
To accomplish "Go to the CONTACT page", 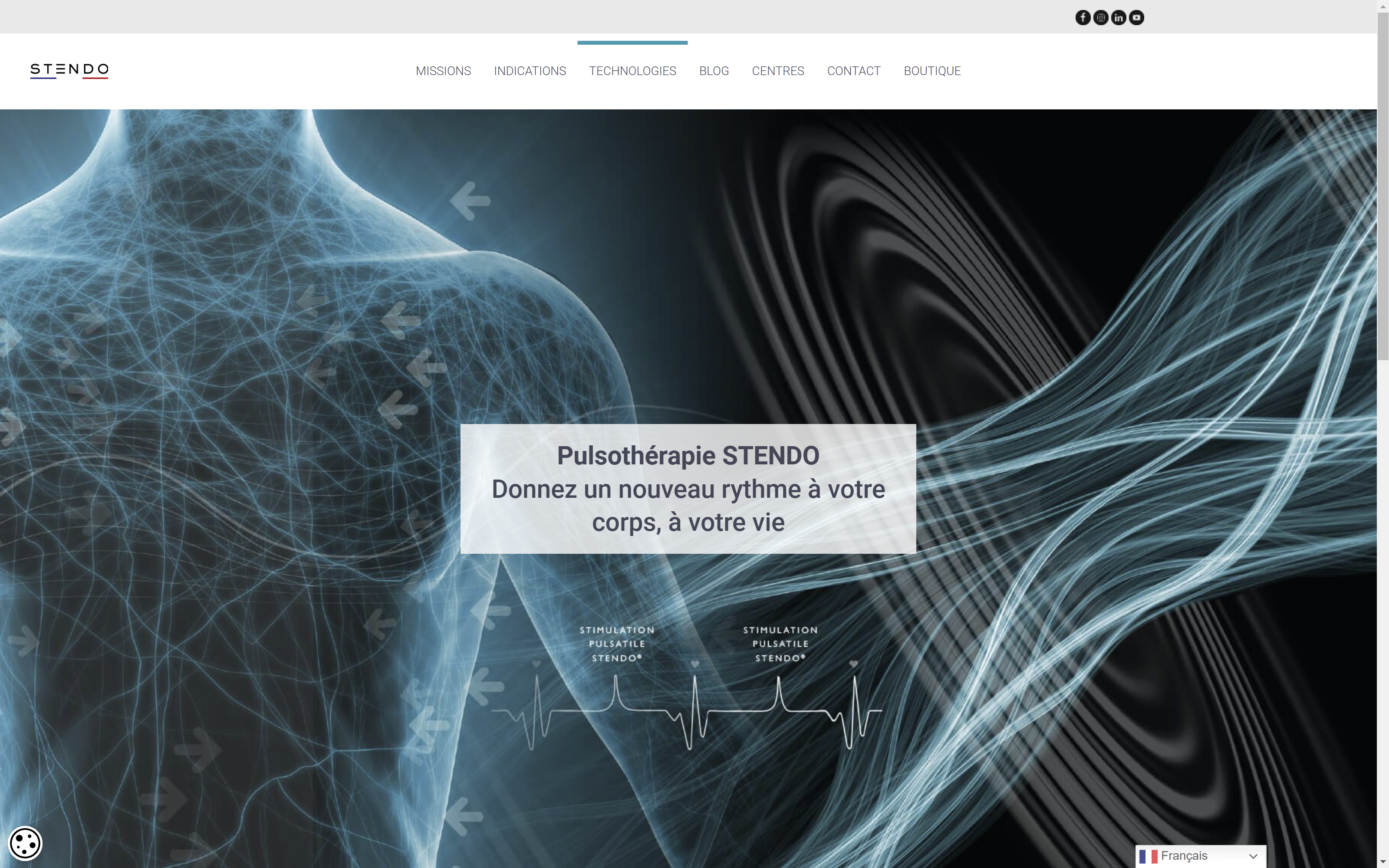I will click(853, 71).
